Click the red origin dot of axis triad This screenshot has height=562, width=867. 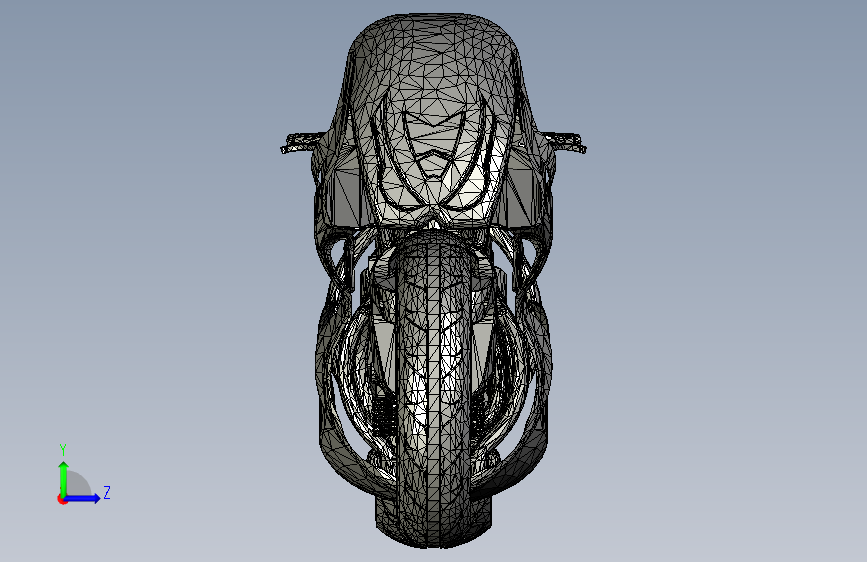tap(62, 499)
